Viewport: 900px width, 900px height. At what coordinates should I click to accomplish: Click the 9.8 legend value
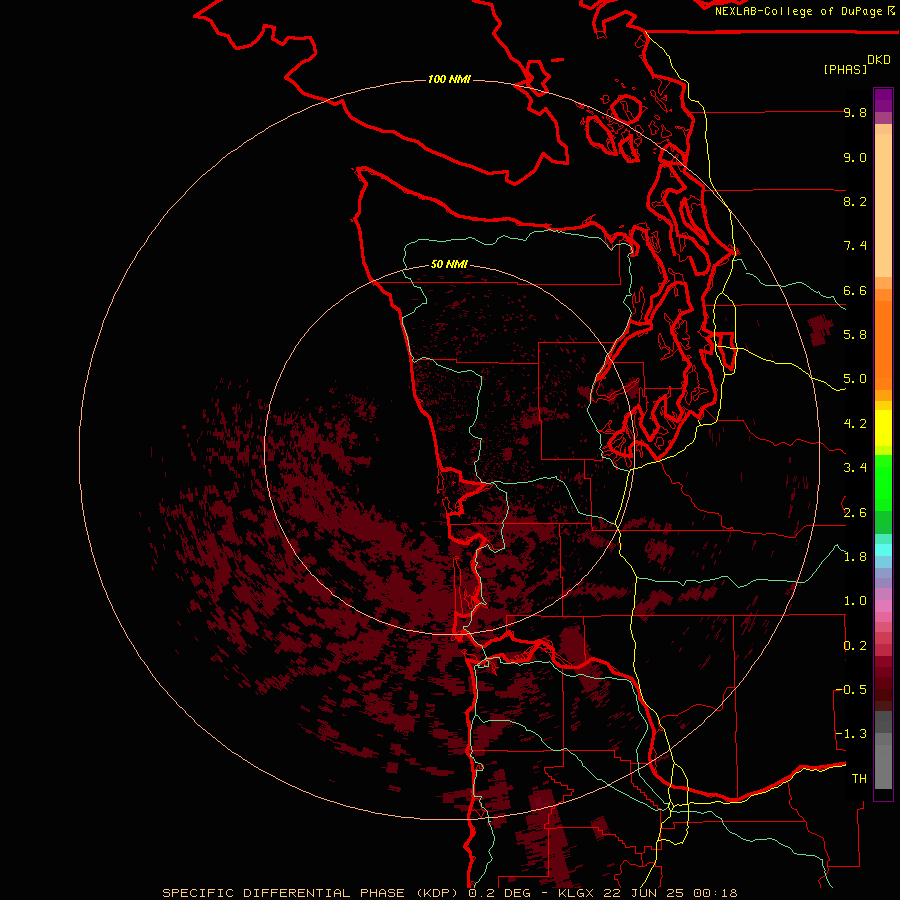coord(855,112)
